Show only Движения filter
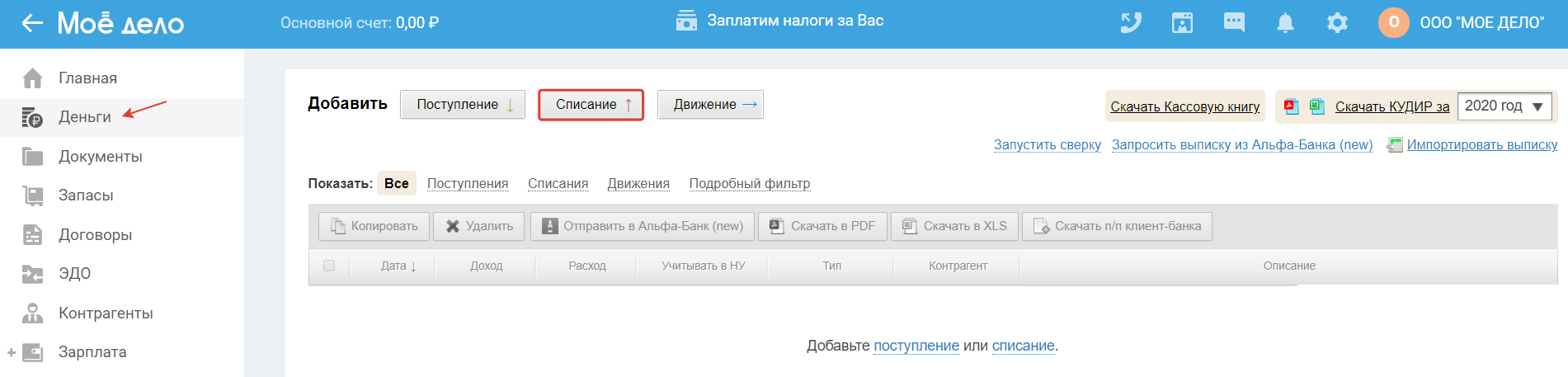 [638, 183]
